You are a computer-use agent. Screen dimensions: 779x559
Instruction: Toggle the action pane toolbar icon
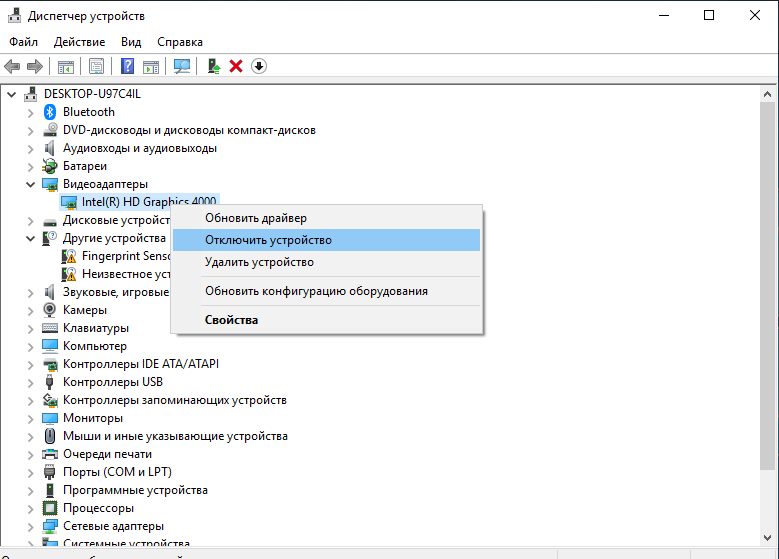(x=151, y=66)
